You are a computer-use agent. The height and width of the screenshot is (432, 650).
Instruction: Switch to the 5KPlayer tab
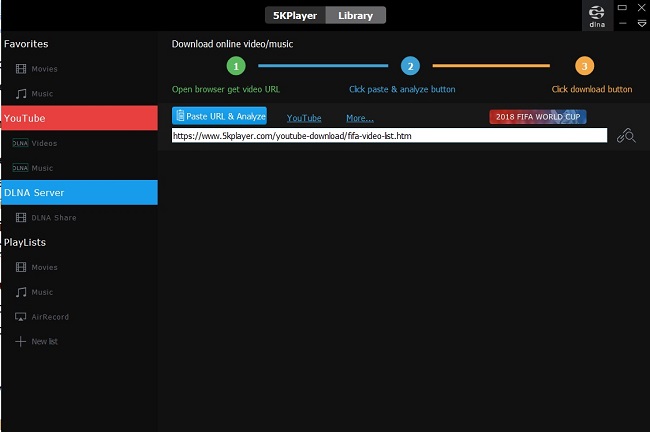tap(295, 15)
